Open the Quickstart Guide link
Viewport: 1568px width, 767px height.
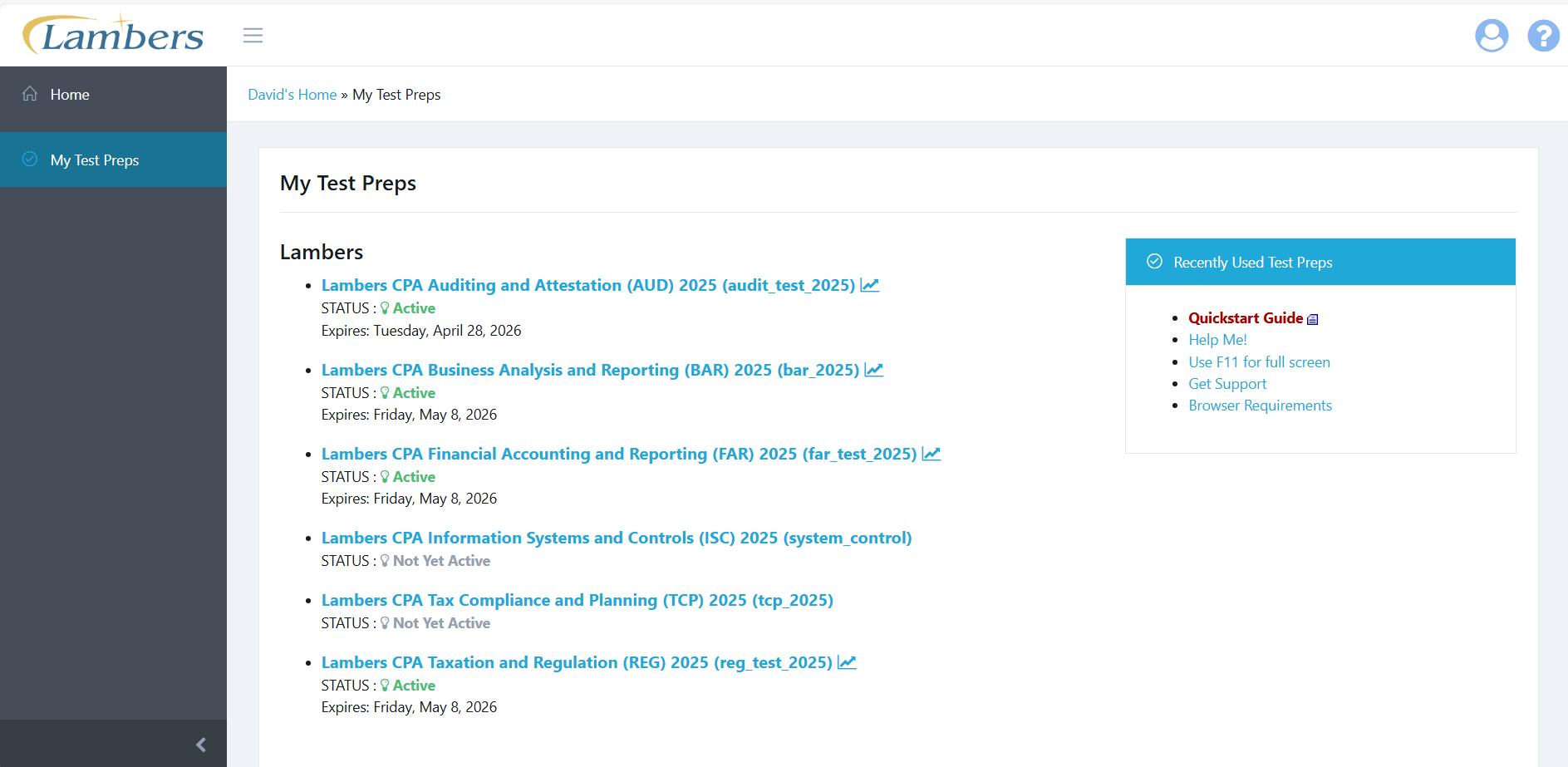coord(1246,318)
